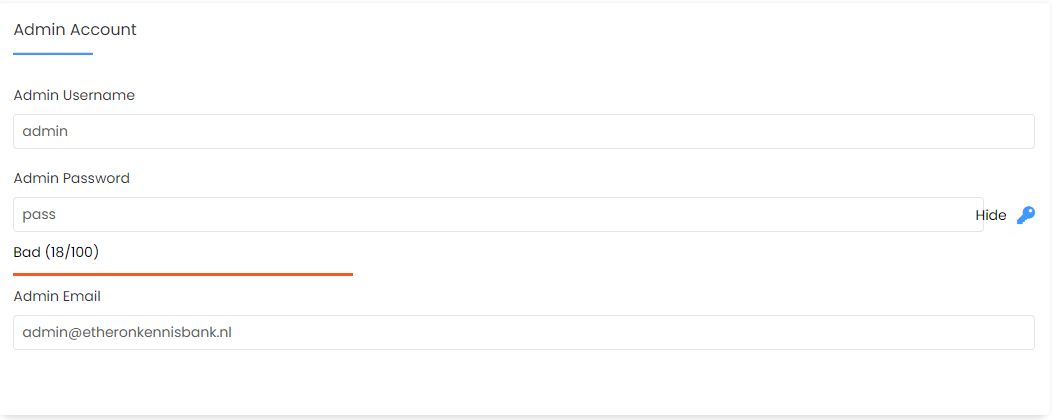
Task: Click the word 'Email' in Admin Email label
Action: (x=82, y=296)
